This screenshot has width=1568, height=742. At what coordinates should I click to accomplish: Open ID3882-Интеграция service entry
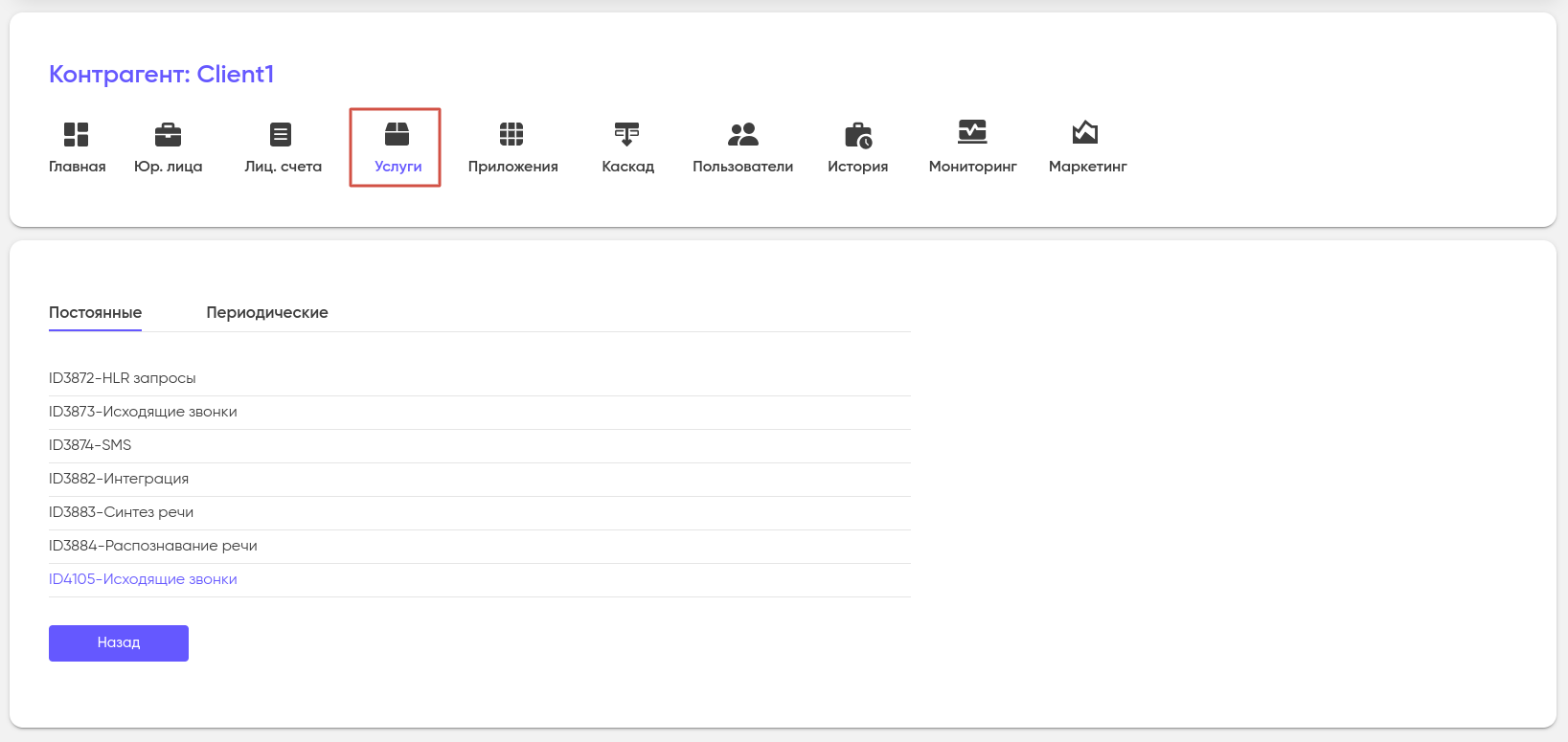(119, 479)
